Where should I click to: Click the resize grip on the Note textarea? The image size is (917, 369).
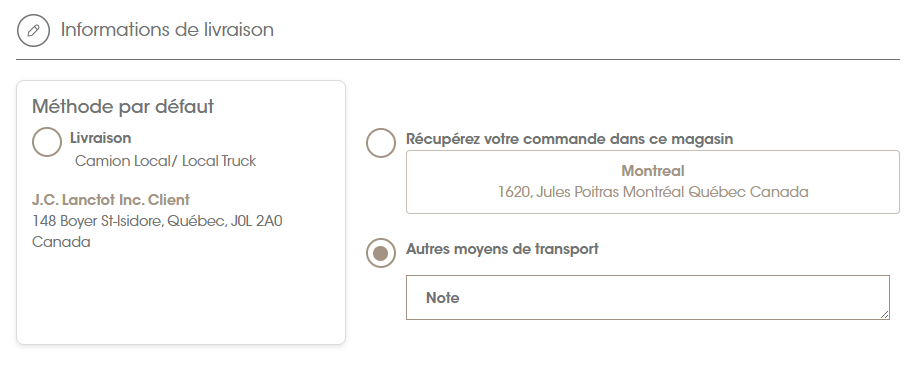884,315
